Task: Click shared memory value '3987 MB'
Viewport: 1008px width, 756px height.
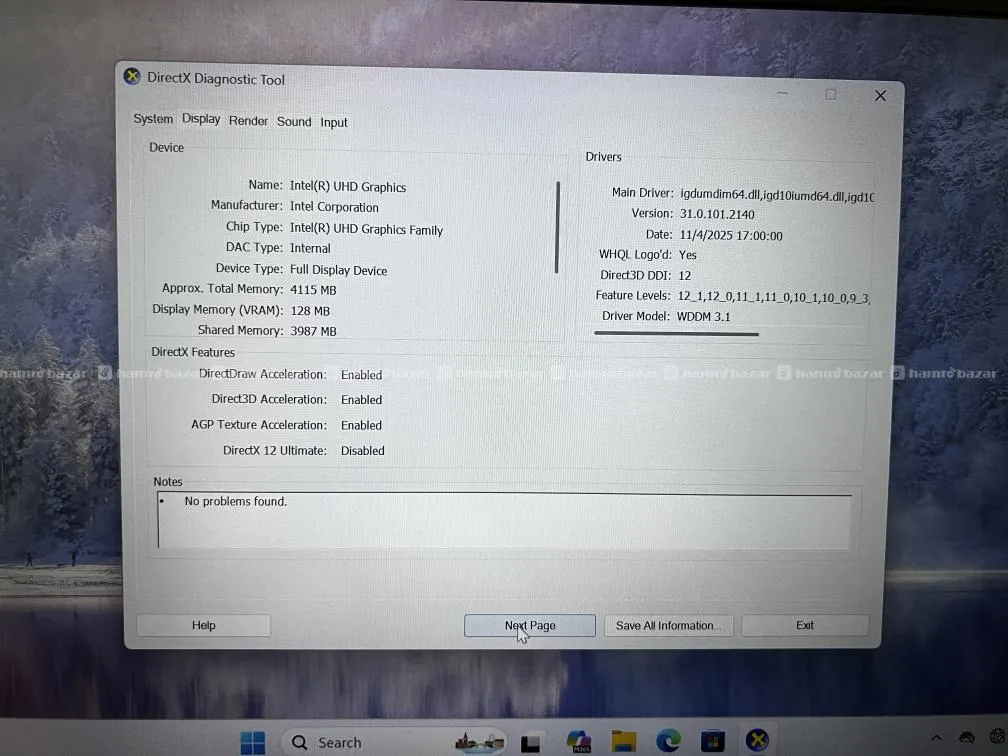Action: (313, 331)
